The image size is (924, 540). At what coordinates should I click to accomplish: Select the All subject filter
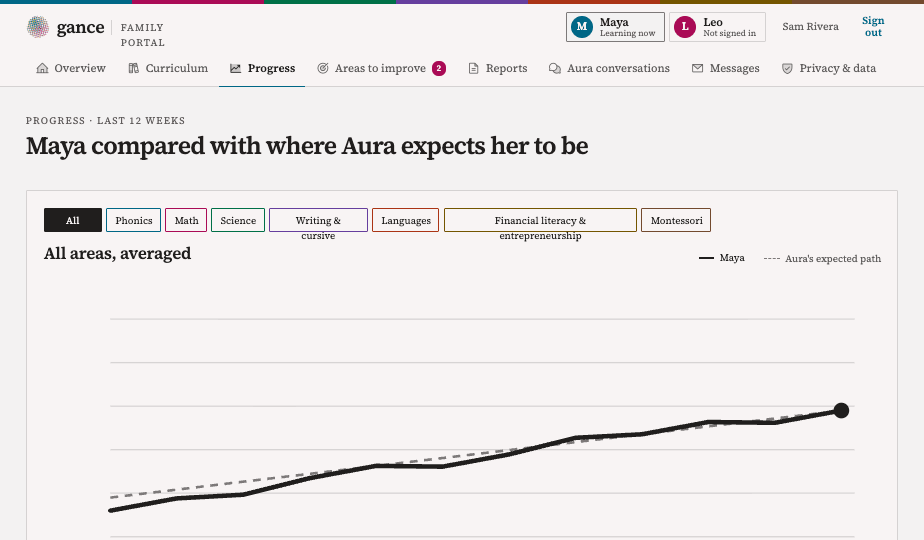tap(72, 220)
